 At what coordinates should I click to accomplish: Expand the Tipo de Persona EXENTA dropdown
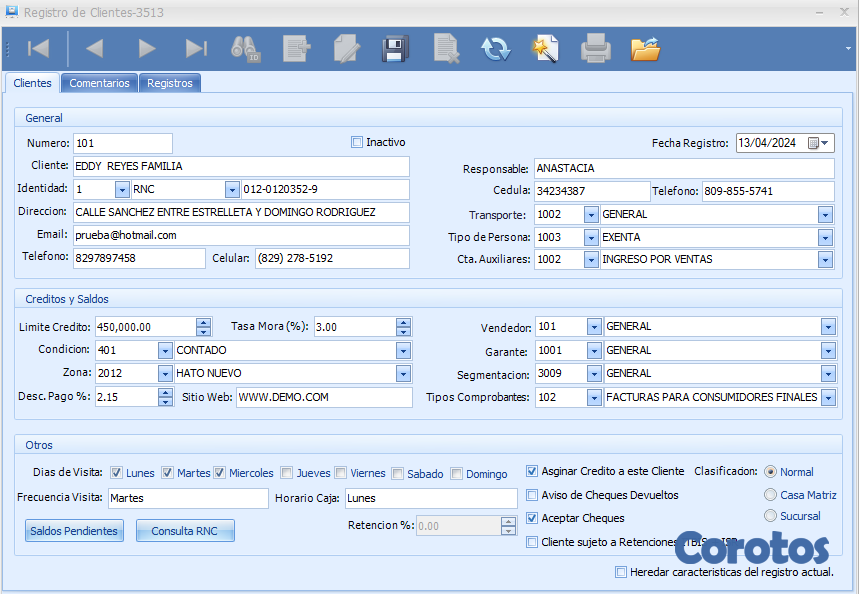825,238
